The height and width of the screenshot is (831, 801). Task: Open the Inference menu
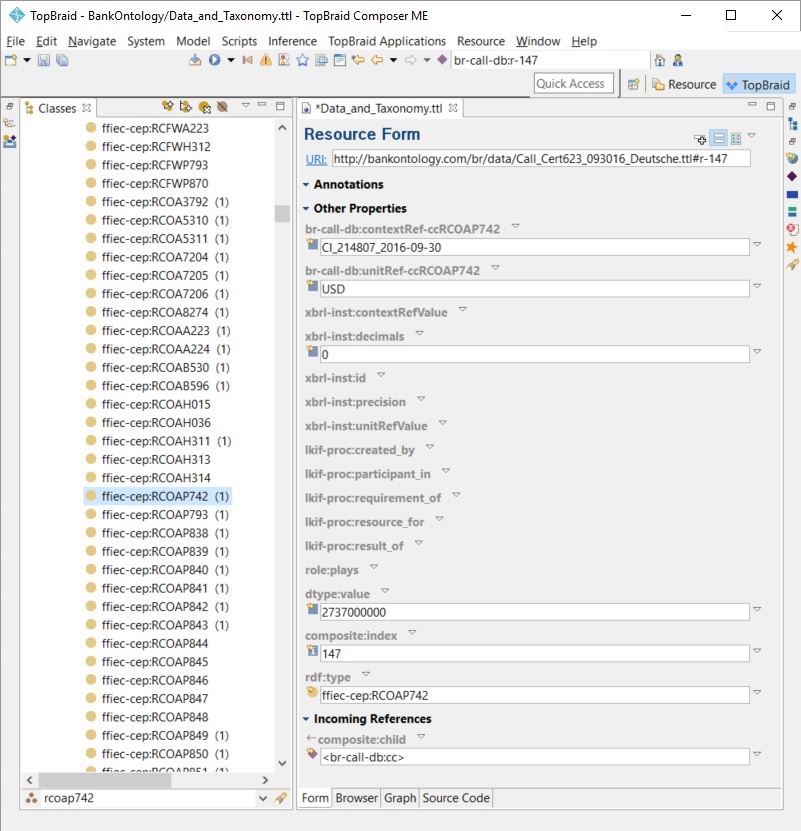(x=292, y=41)
